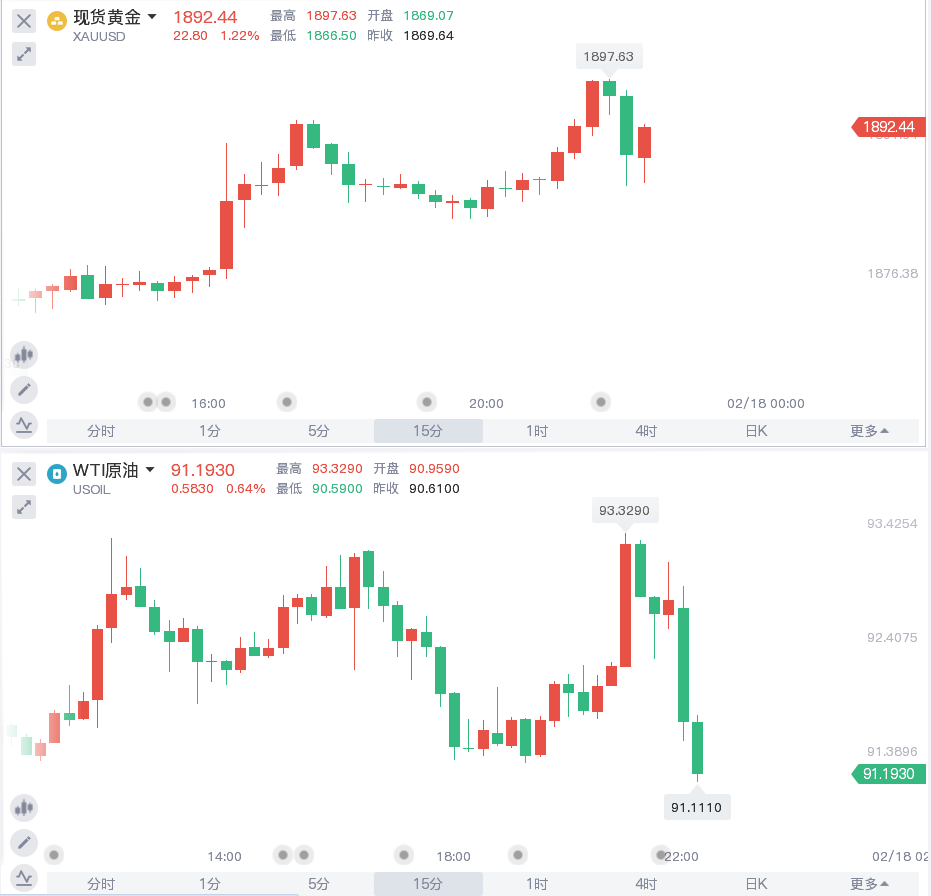This screenshot has height=896, width=931.
Task: Switch gold chart to 日K timeframe
Action: (x=756, y=431)
